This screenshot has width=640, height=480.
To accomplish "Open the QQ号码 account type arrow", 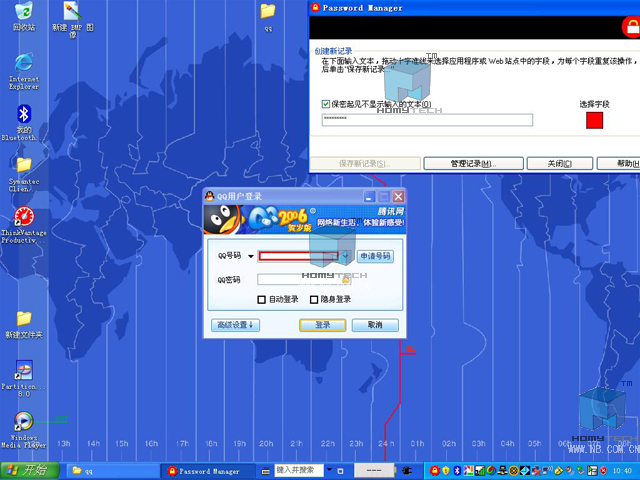I will (251, 256).
